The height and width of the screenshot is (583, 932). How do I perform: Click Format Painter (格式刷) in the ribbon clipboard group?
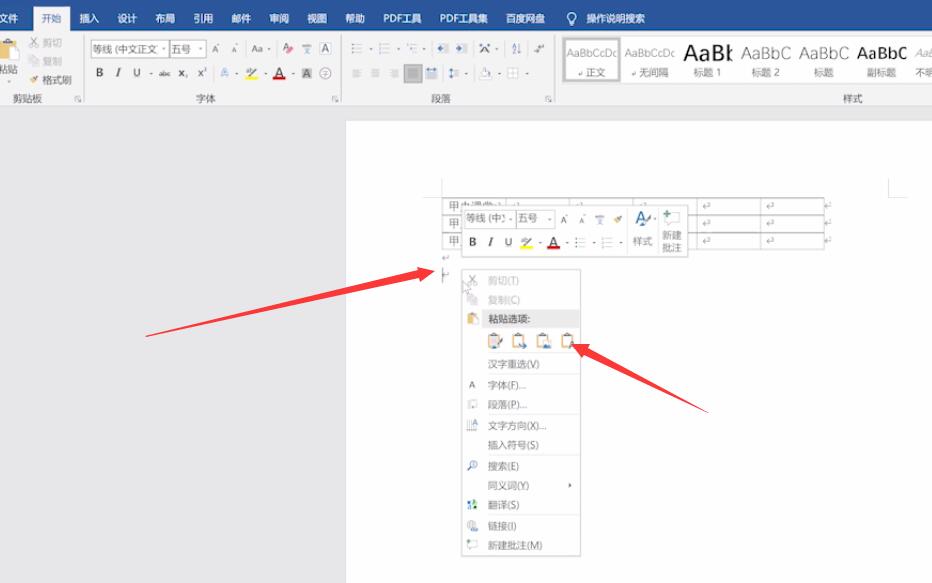coord(50,80)
